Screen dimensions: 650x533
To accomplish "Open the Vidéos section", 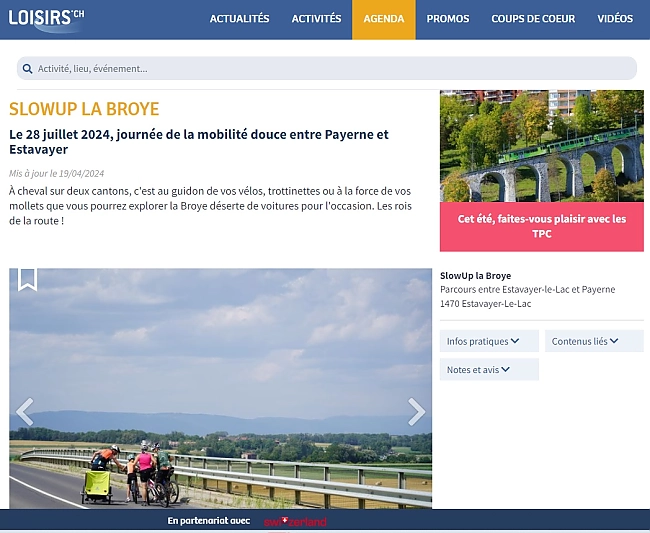I will (x=615, y=19).
